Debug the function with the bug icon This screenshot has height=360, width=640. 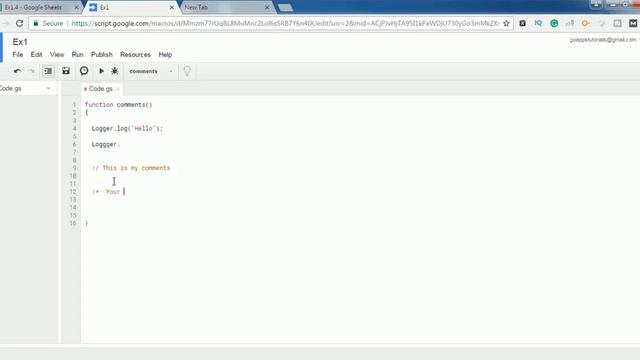tap(115, 71)
